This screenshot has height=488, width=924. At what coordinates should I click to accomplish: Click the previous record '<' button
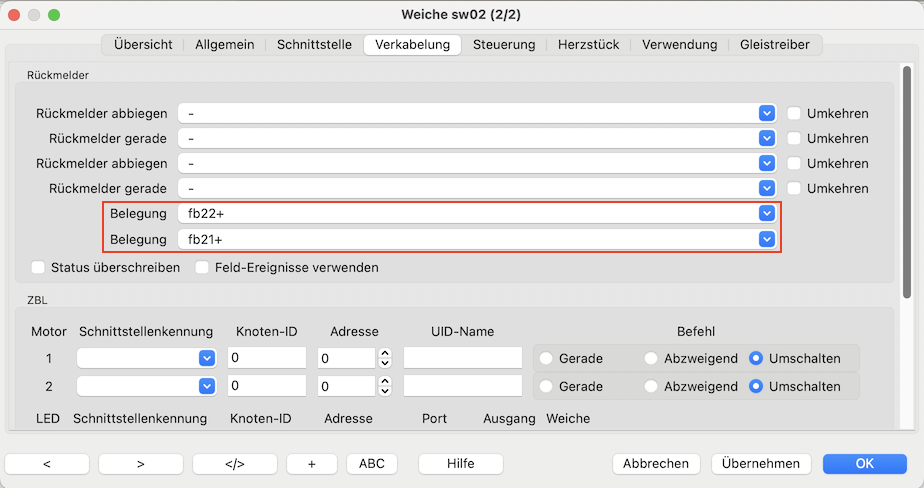[x=47, y=464]
